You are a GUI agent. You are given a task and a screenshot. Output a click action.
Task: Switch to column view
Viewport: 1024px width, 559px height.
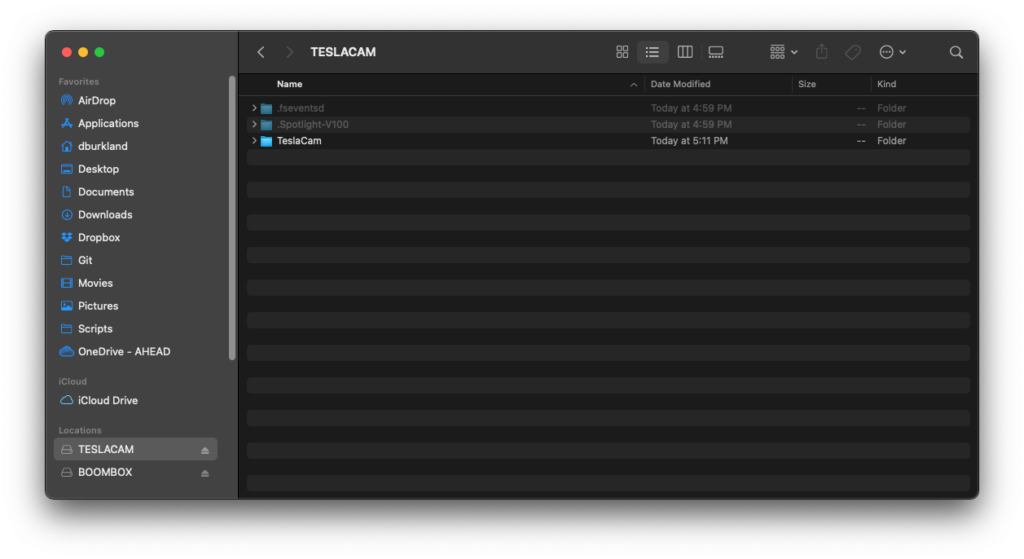point(685,52)
